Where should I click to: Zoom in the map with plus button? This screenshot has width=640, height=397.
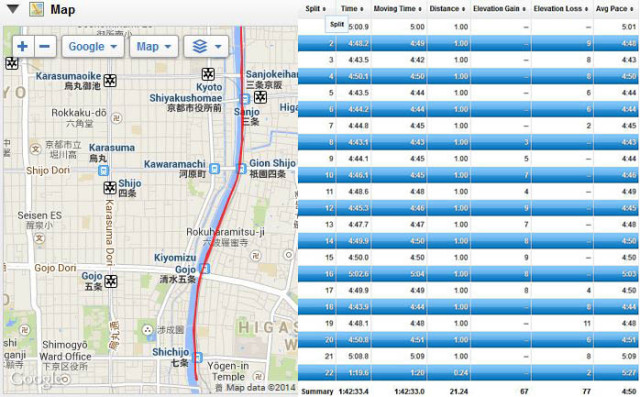pos(23,47)
